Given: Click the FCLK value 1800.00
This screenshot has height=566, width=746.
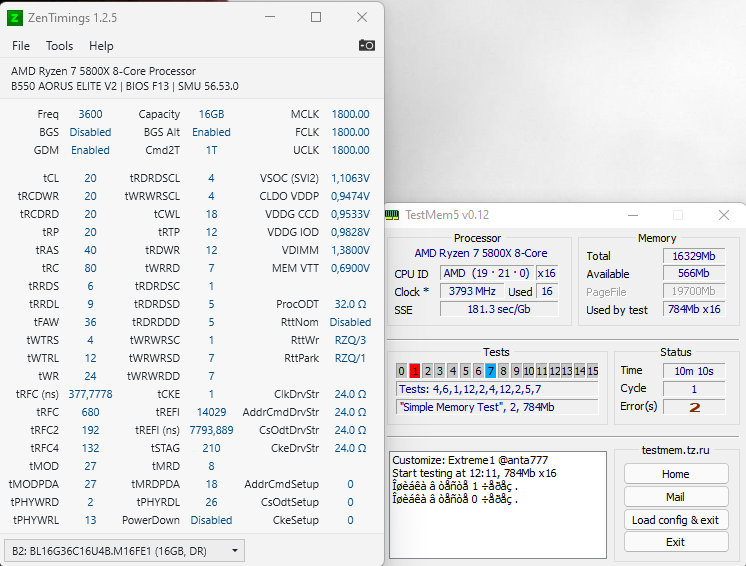Looking at the screenshot, I should [x=350, y=132].
